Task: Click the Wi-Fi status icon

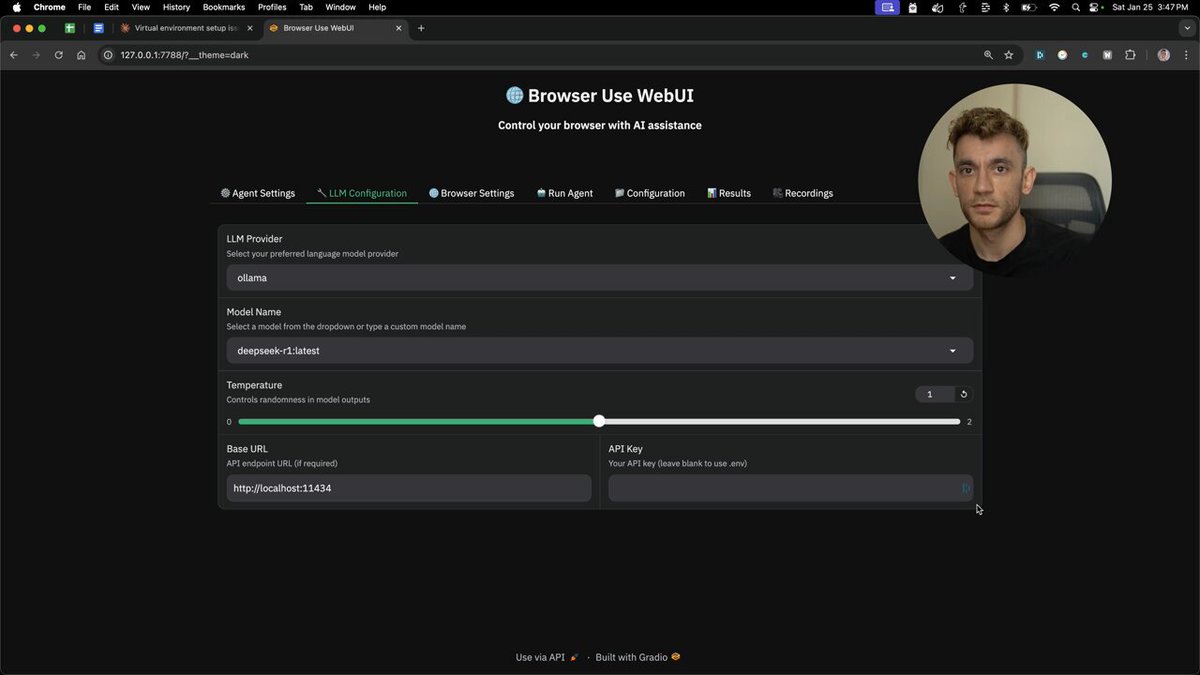Action: 1054,7
